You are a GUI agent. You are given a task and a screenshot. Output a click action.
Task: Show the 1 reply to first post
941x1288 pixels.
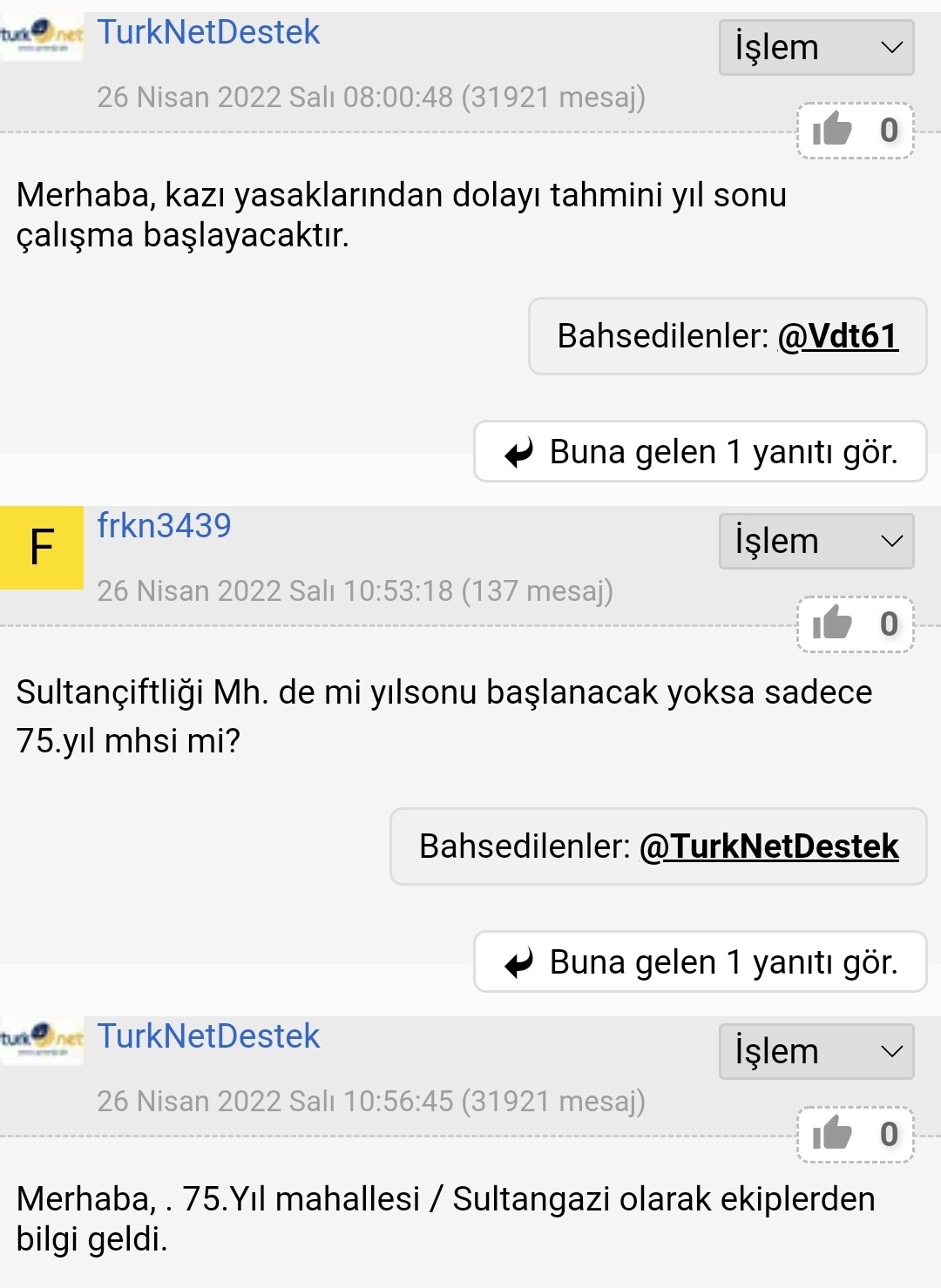pyautogui.click(x=701, y=451)
